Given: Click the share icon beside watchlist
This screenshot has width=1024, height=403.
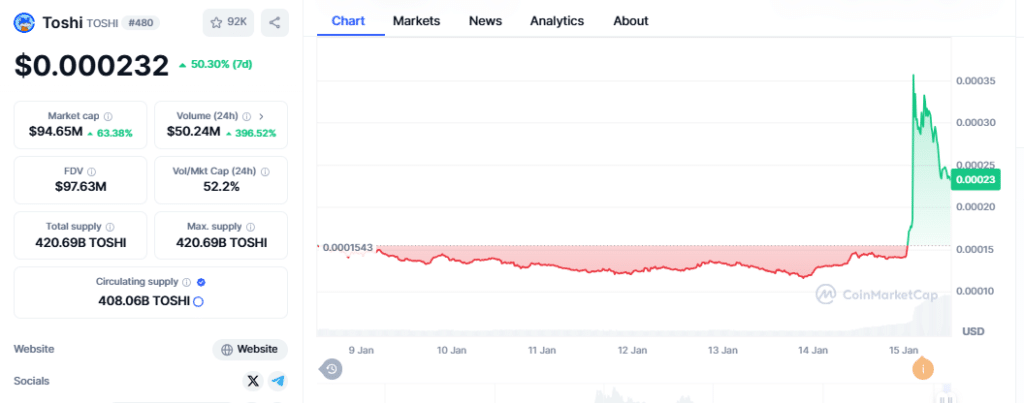Looking at the screenshot, I should click(275, 22).
